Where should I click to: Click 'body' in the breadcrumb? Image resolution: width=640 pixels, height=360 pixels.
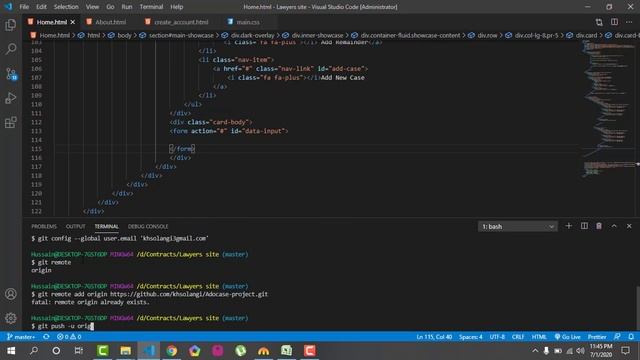[124, 36]
